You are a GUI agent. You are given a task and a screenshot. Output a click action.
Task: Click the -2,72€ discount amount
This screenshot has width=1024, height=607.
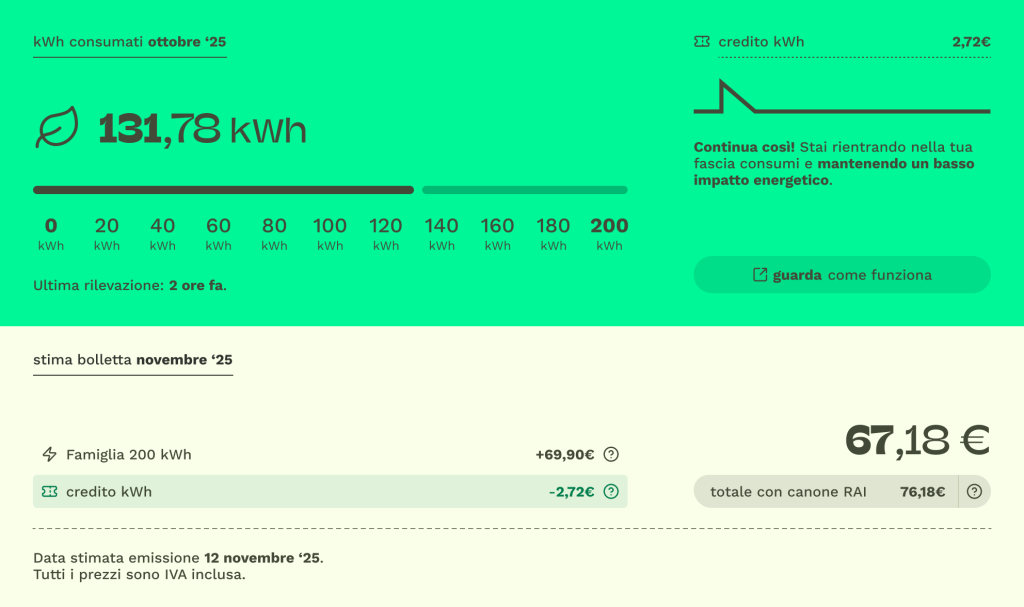[571, 491]
